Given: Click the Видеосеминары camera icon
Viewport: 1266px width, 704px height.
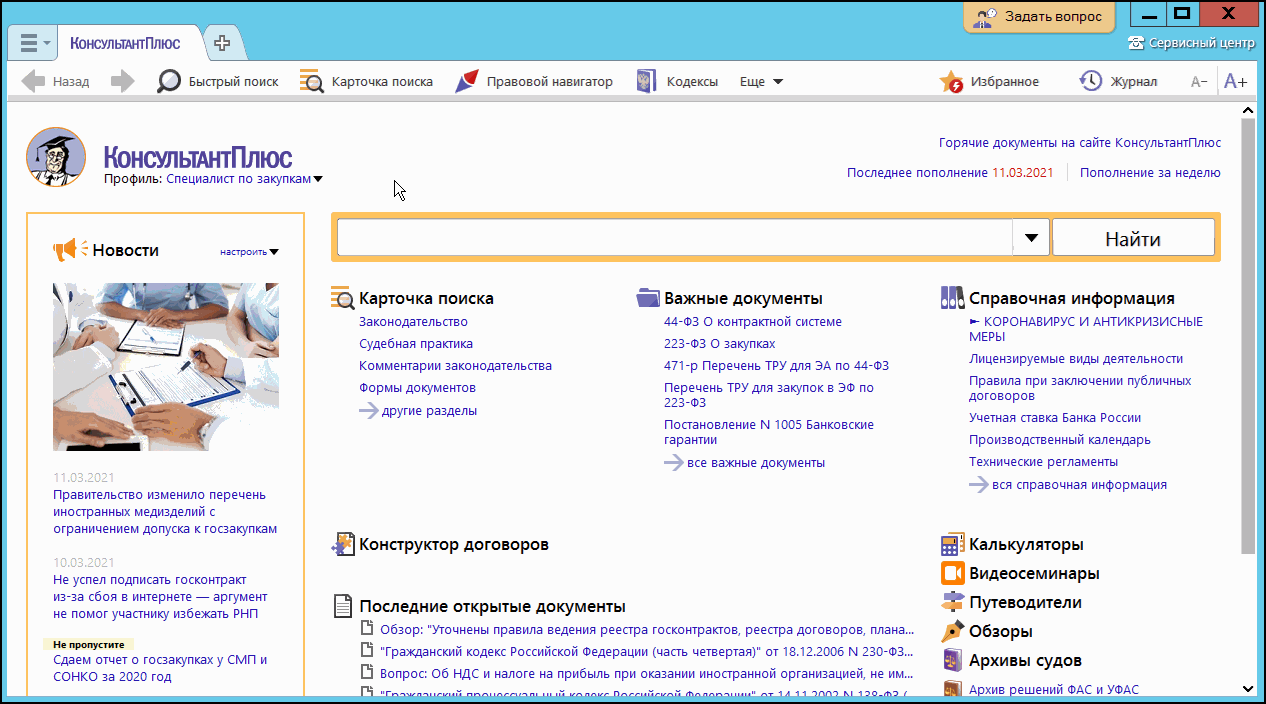Looking at the screenshot, I should pyautogui.click(x=952, y=574).
